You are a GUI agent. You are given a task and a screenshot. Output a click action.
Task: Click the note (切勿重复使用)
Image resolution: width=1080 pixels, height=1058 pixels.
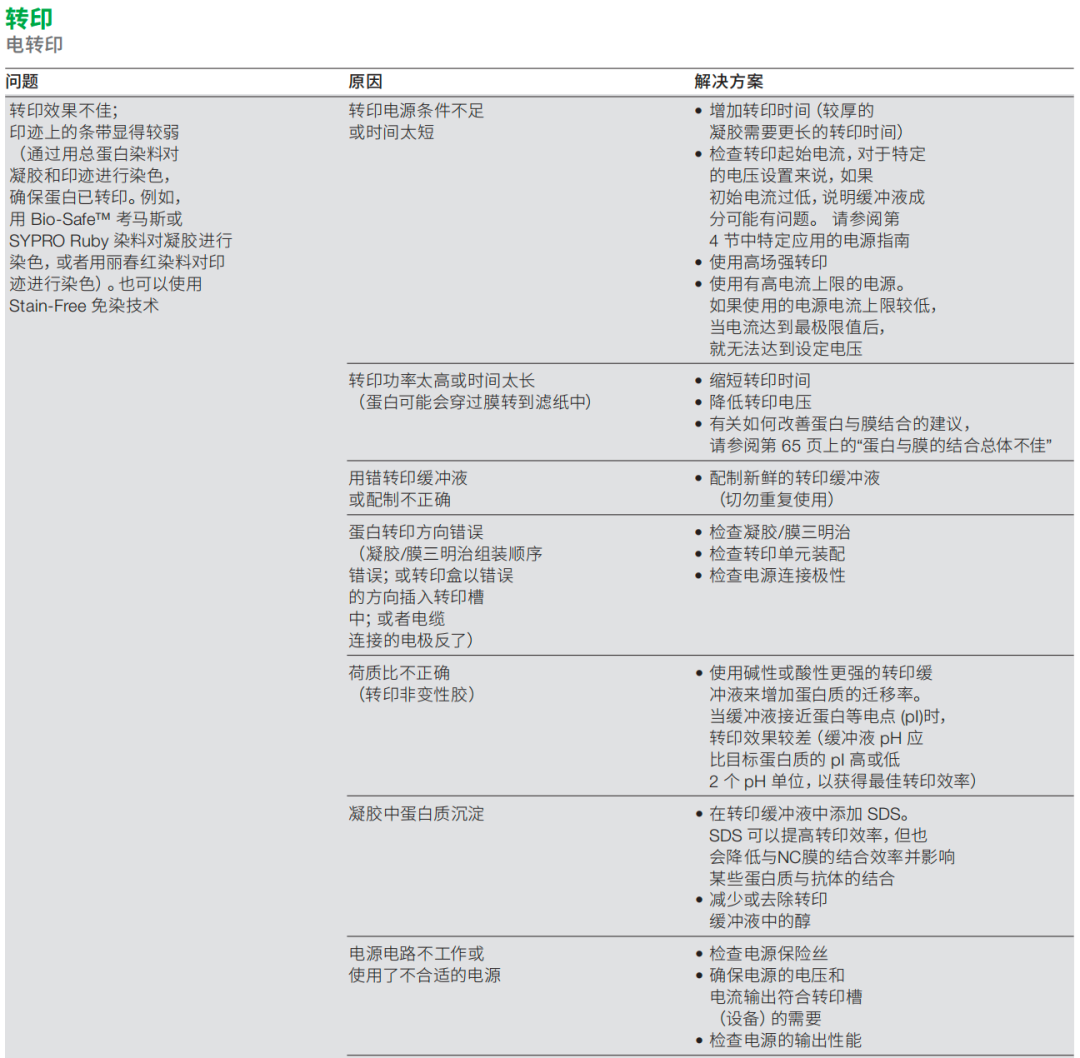[x=776, y=500]
